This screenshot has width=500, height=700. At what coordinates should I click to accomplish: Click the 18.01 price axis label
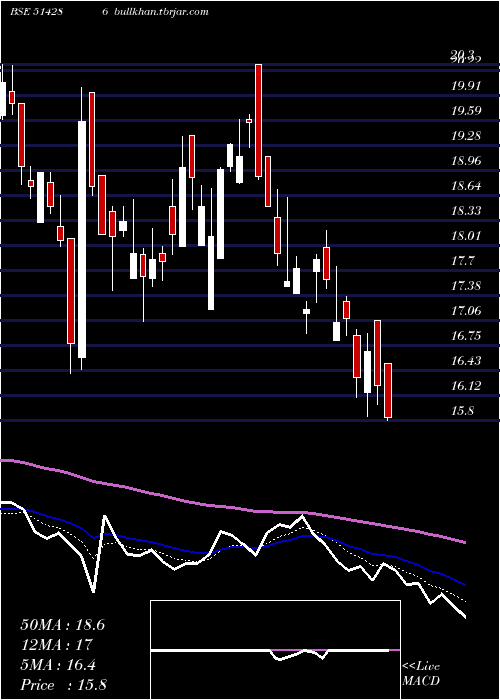(x=466, y=235)
